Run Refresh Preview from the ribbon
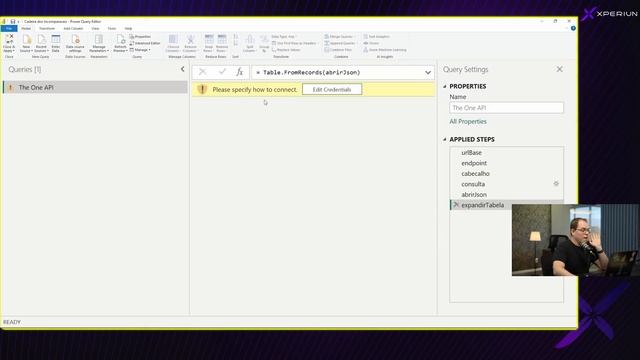The height and width of the screenshot is (360, 640). tap(120, 43)
